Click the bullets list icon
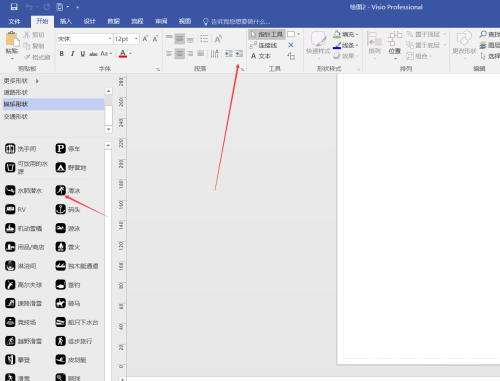This screenshot has width=500, height=381. [204, 39]
